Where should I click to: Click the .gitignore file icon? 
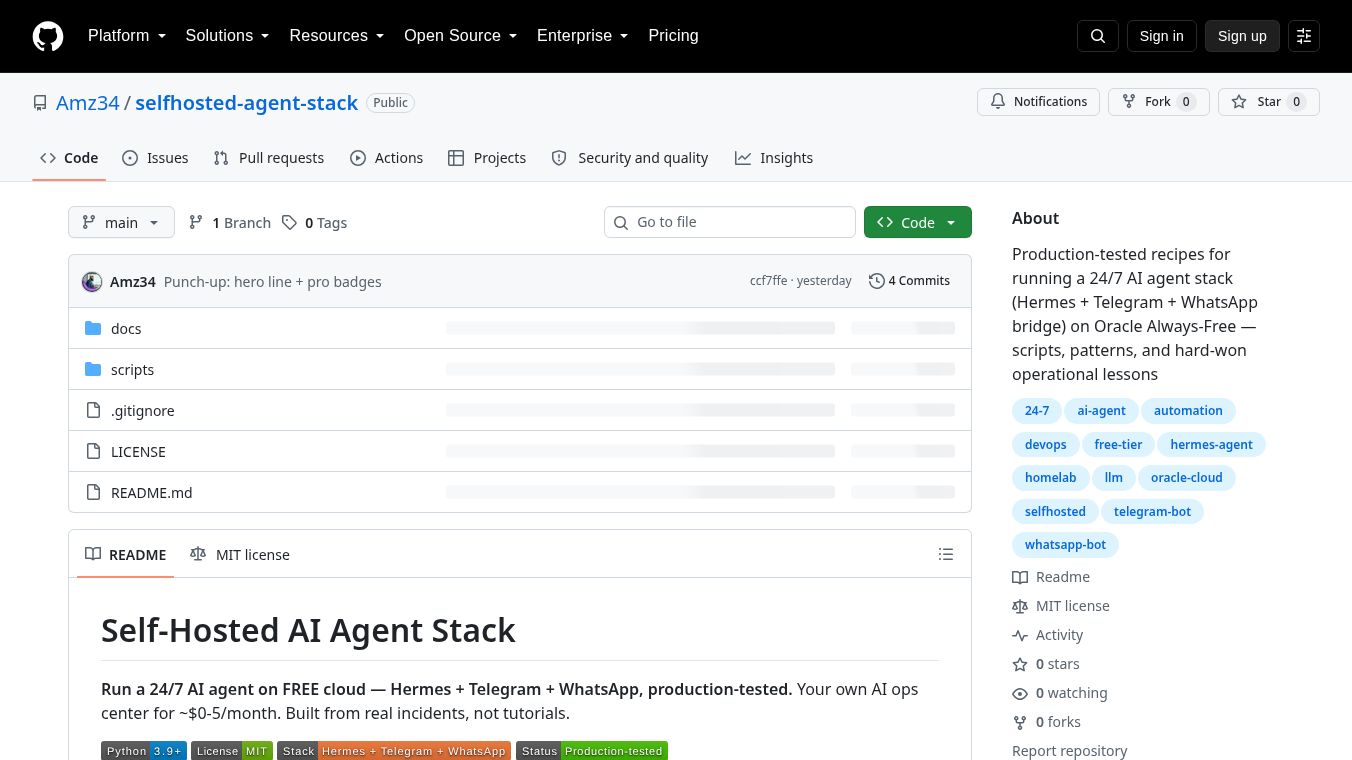click(x=93, y=410)
